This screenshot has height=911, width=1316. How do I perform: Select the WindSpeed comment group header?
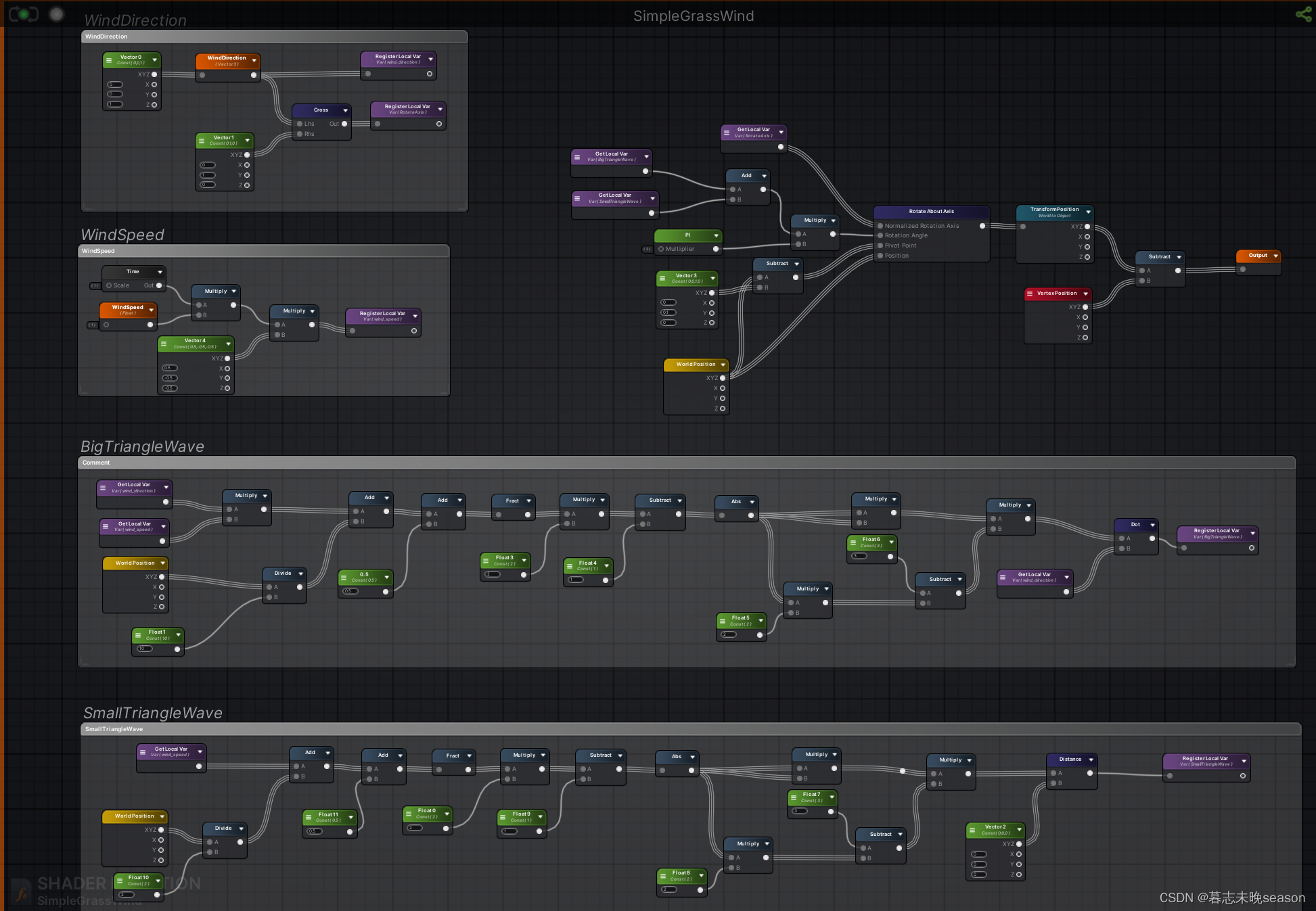click(x=264, y=251)
